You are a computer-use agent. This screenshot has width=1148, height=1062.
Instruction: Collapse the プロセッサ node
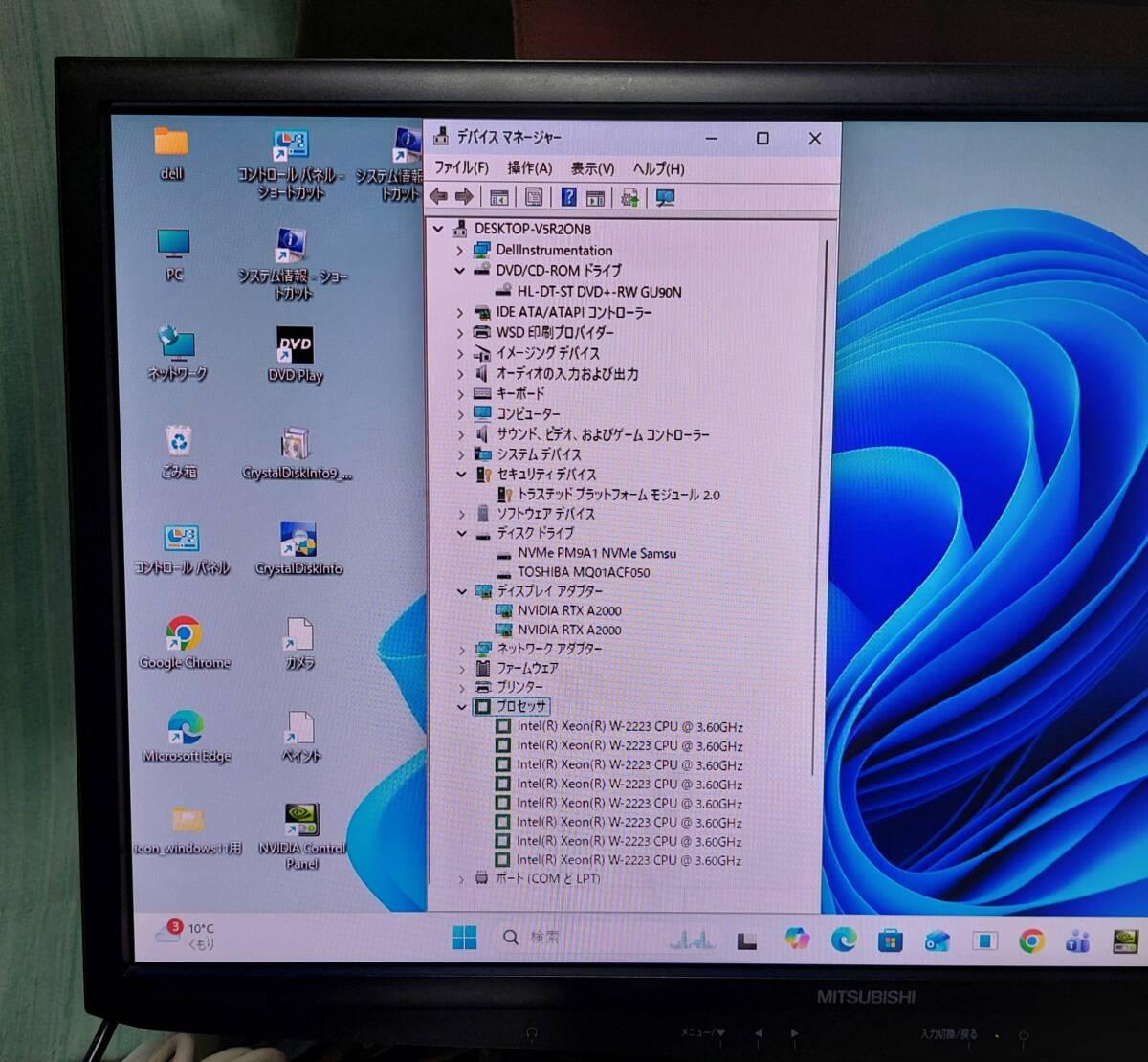coord(462,707)
